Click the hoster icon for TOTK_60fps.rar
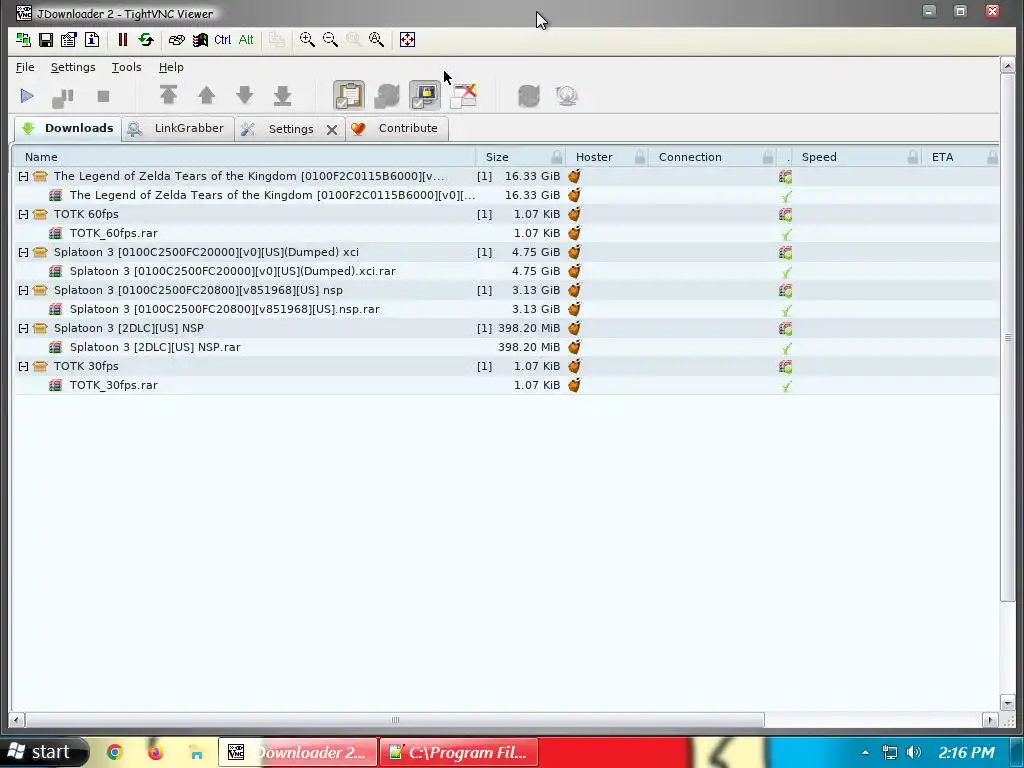The width and height of the screenshot is (1024, 768). (x=575, y=233)
